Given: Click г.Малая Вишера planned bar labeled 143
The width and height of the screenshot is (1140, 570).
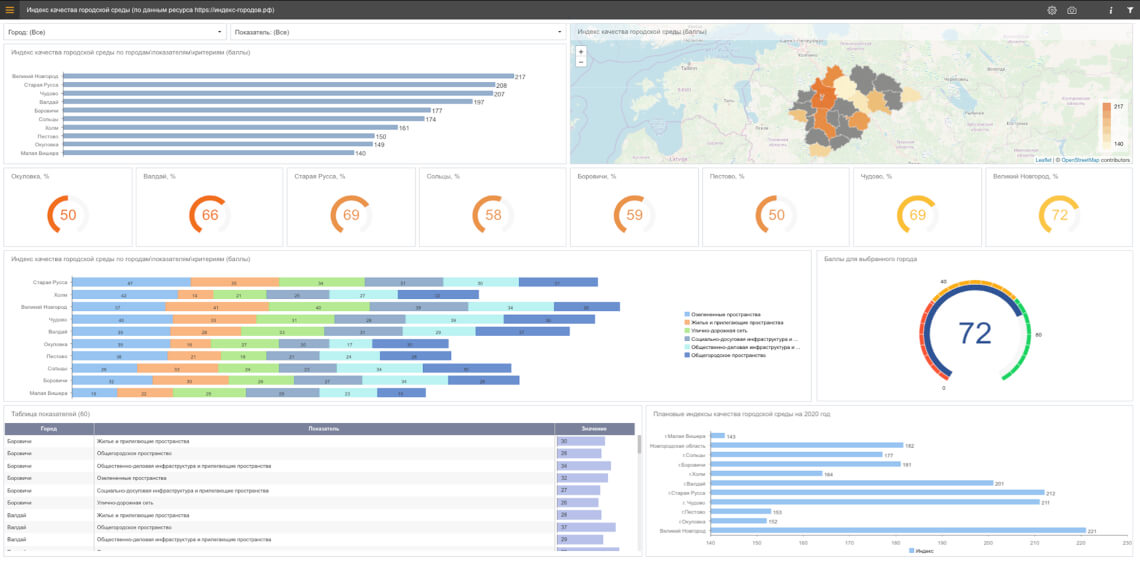Looking at the screenshot, I should coord(717,436).
